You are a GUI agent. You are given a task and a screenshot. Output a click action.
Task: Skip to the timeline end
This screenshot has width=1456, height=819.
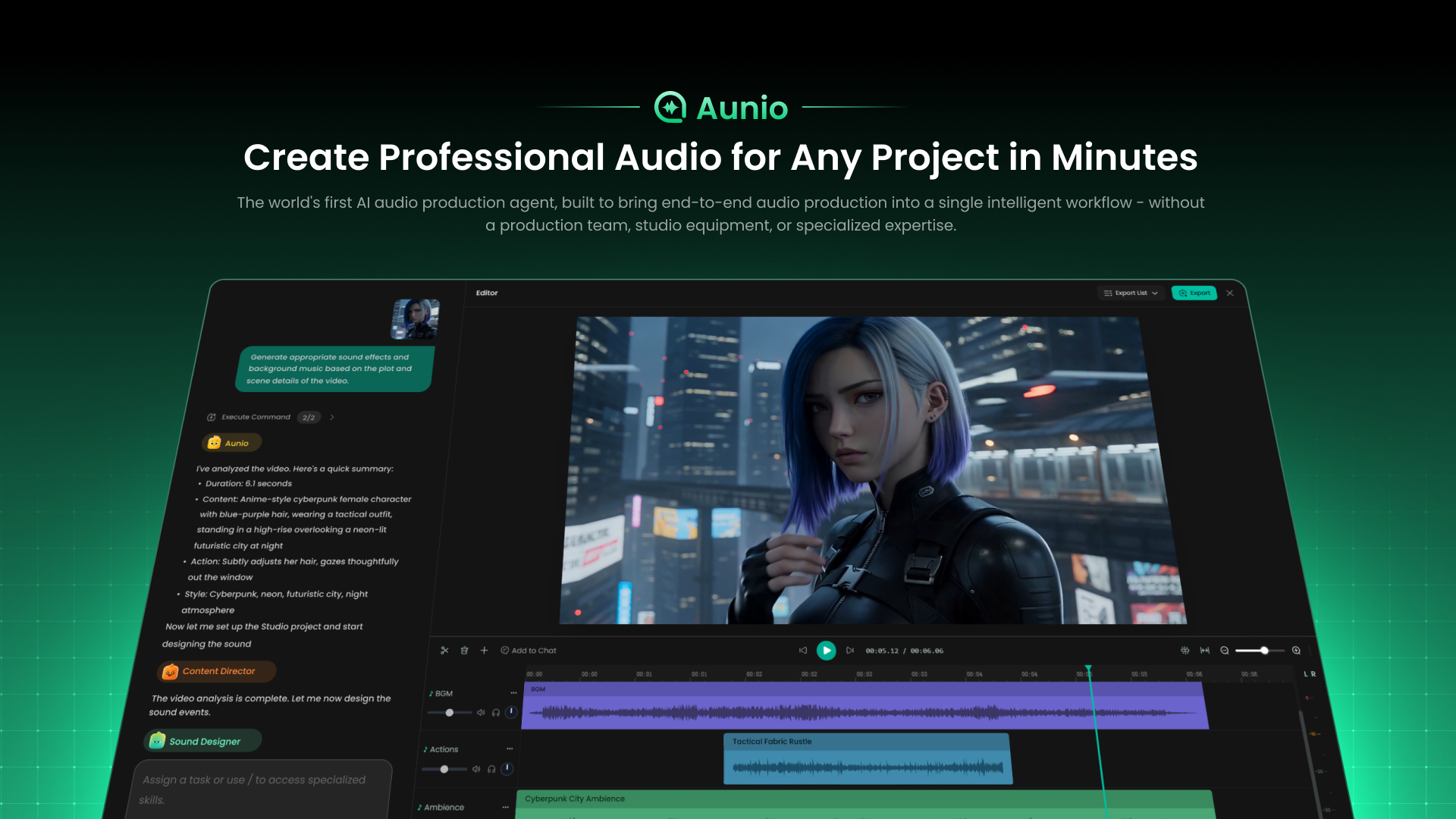tap(850, 651)
